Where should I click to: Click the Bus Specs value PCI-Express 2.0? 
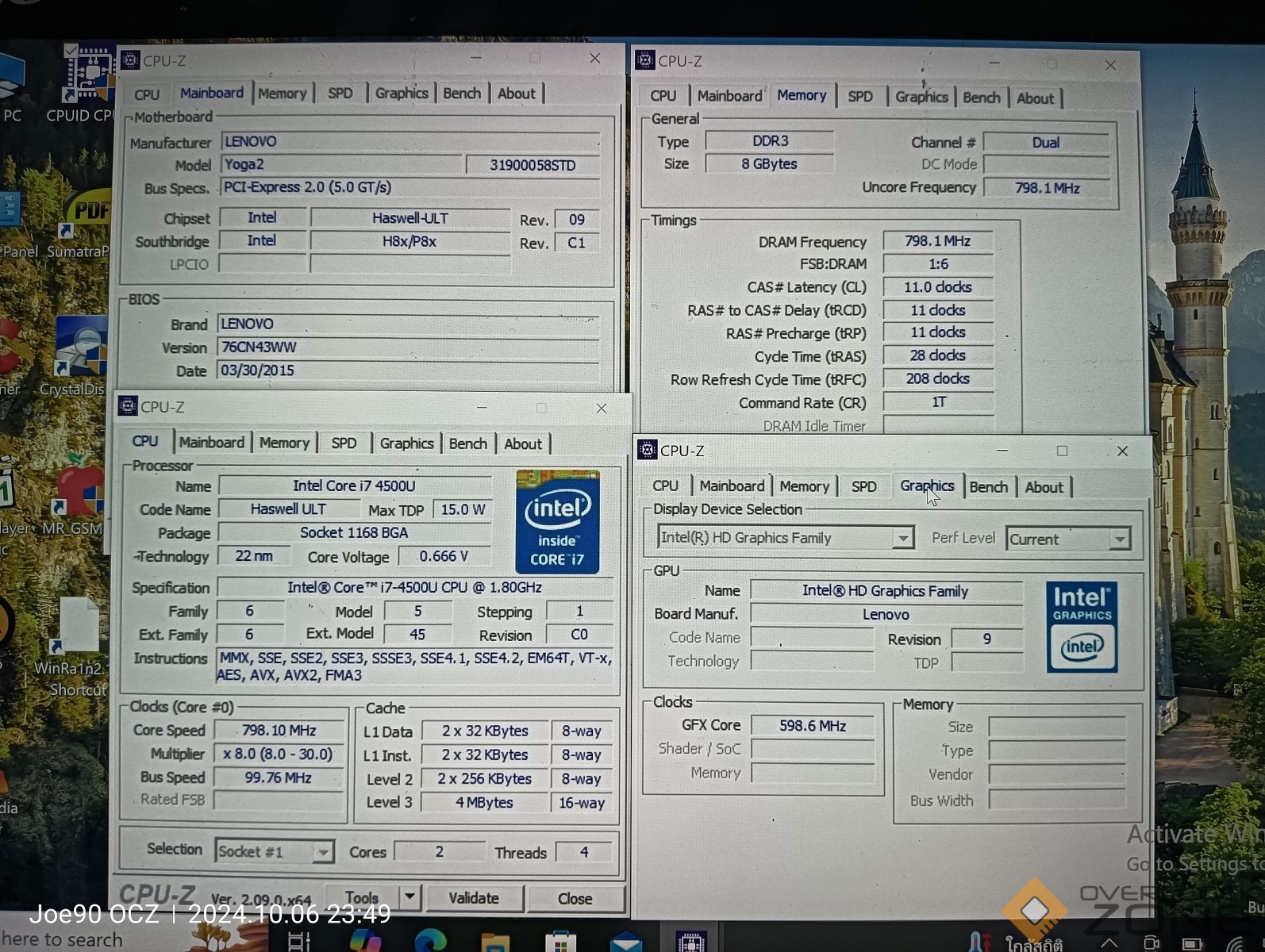(409, 187)
